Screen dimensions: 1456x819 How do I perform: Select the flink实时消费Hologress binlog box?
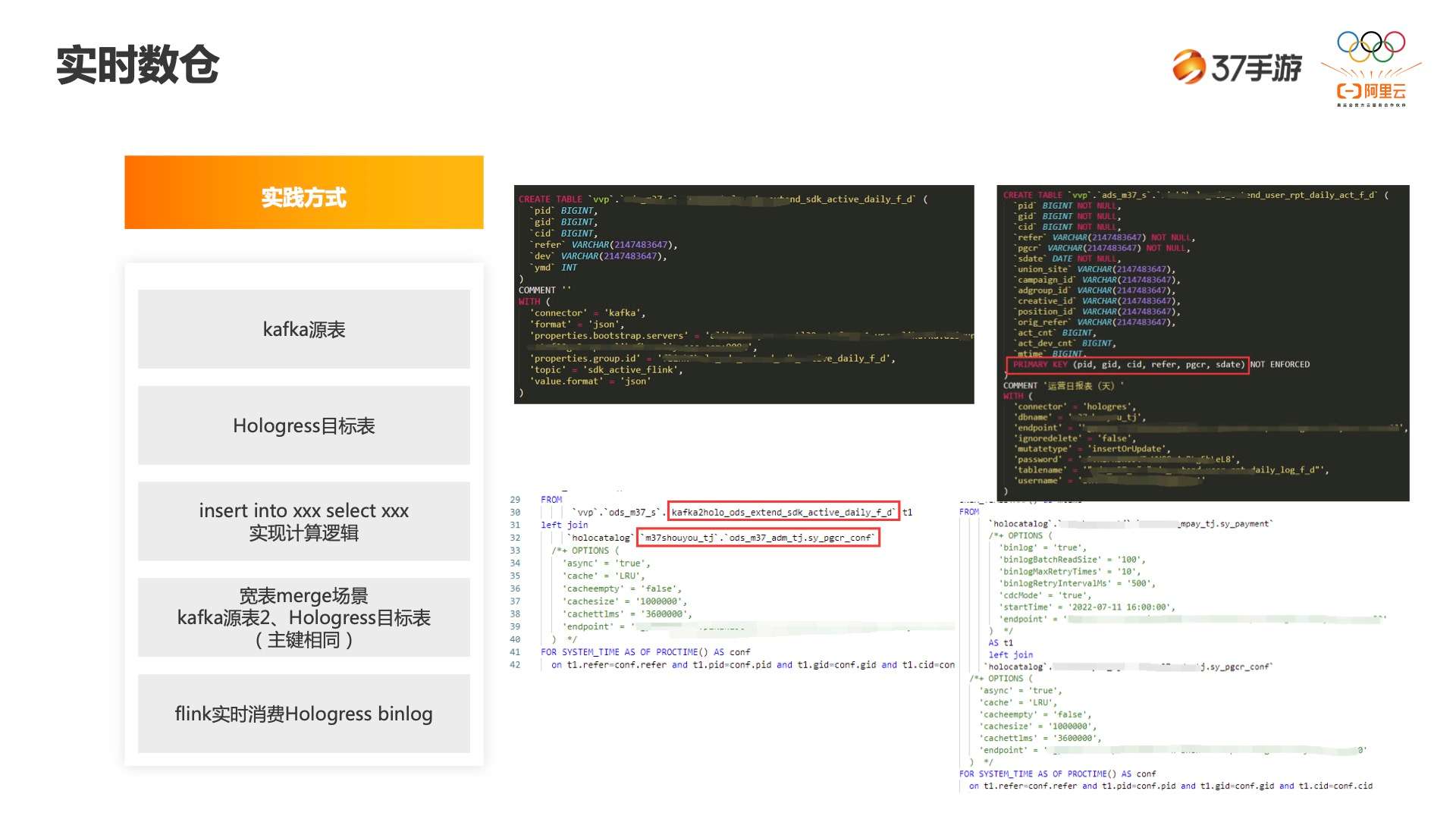coord(303,714)
